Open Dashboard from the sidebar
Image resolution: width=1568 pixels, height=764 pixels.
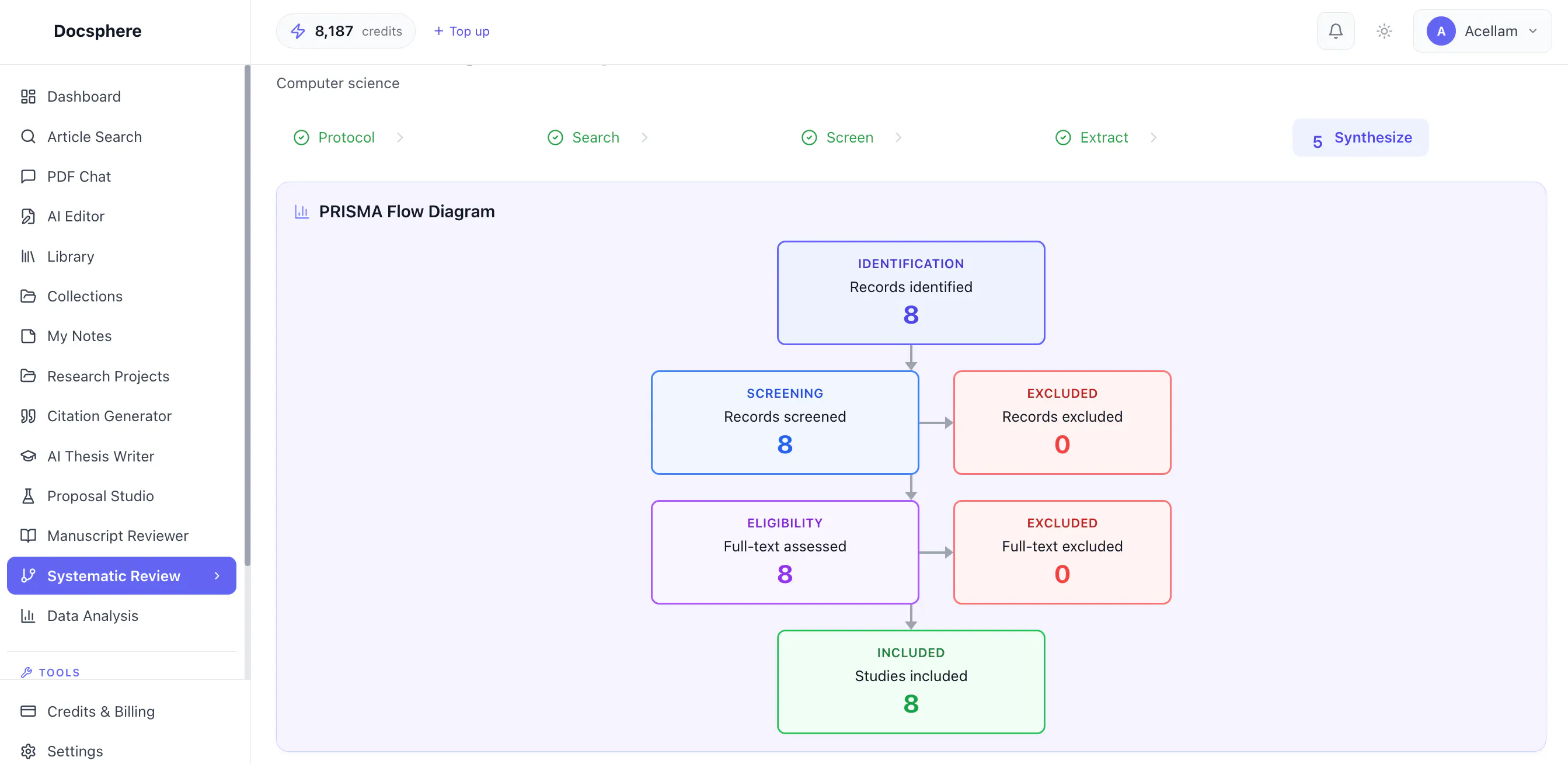pyautogui.click(x=121, y=96)
